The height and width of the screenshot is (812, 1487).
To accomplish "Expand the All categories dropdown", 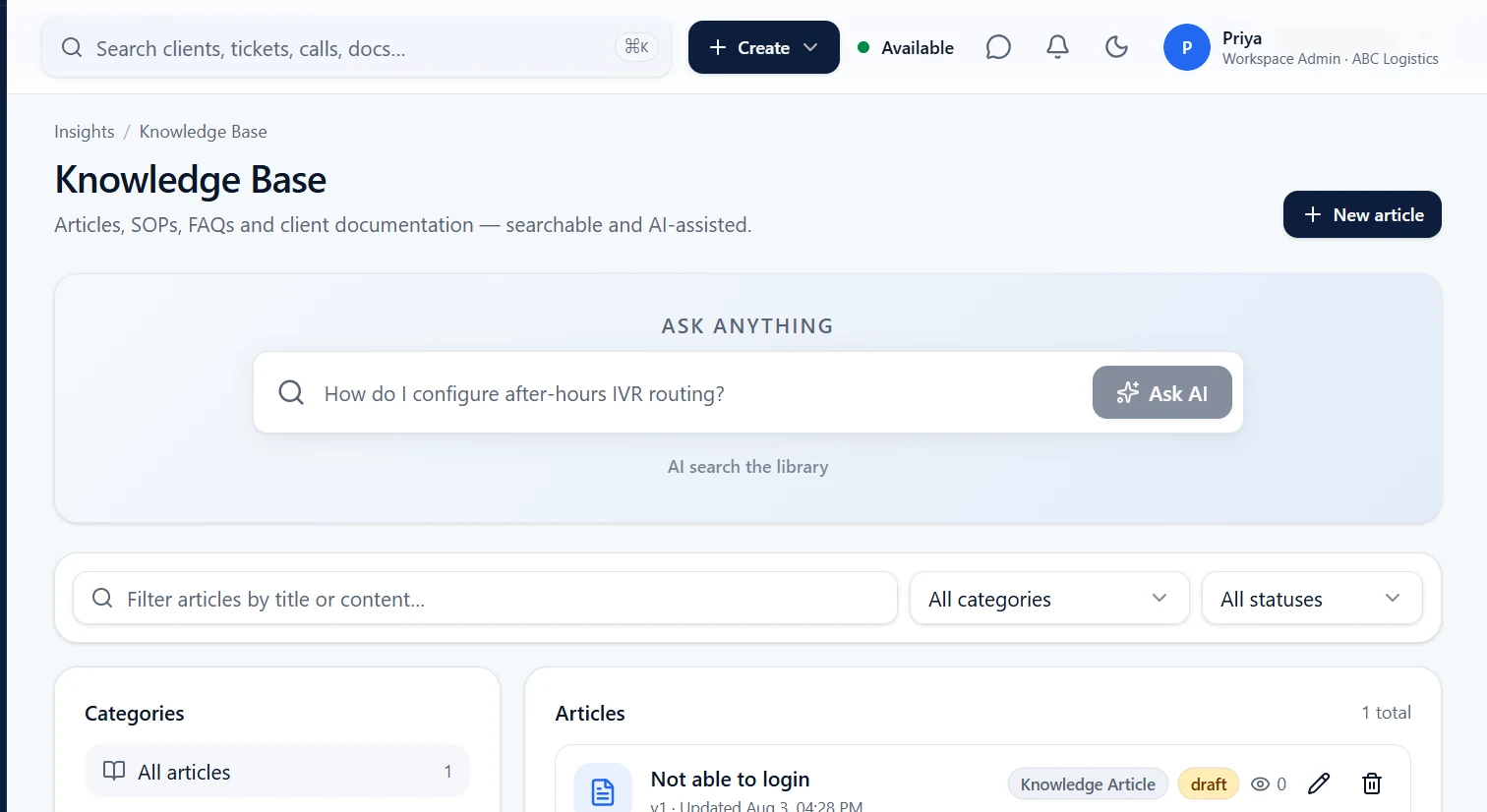I will point(1049,598).
